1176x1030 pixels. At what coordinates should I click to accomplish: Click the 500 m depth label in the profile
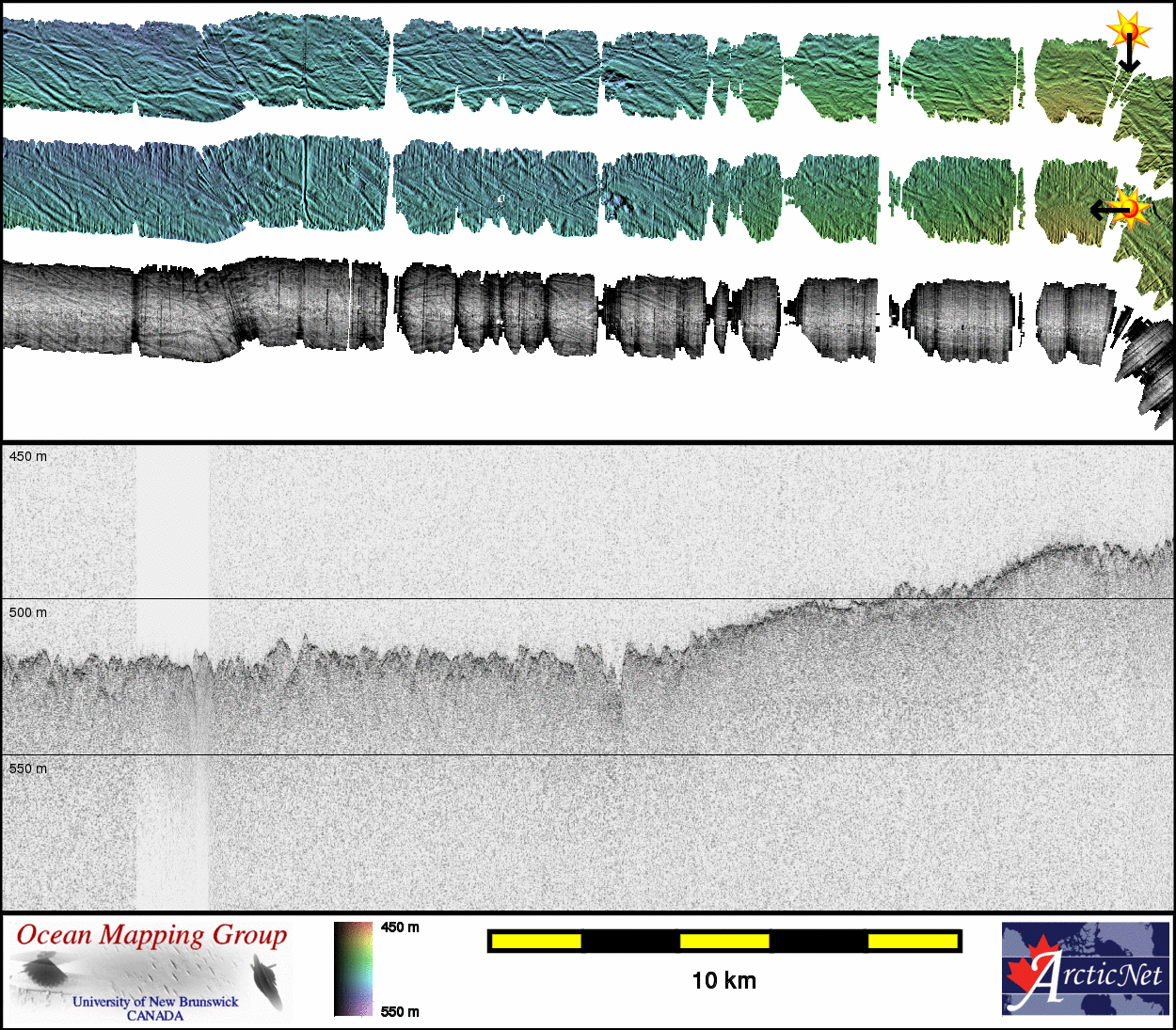[x=28, y=612]
